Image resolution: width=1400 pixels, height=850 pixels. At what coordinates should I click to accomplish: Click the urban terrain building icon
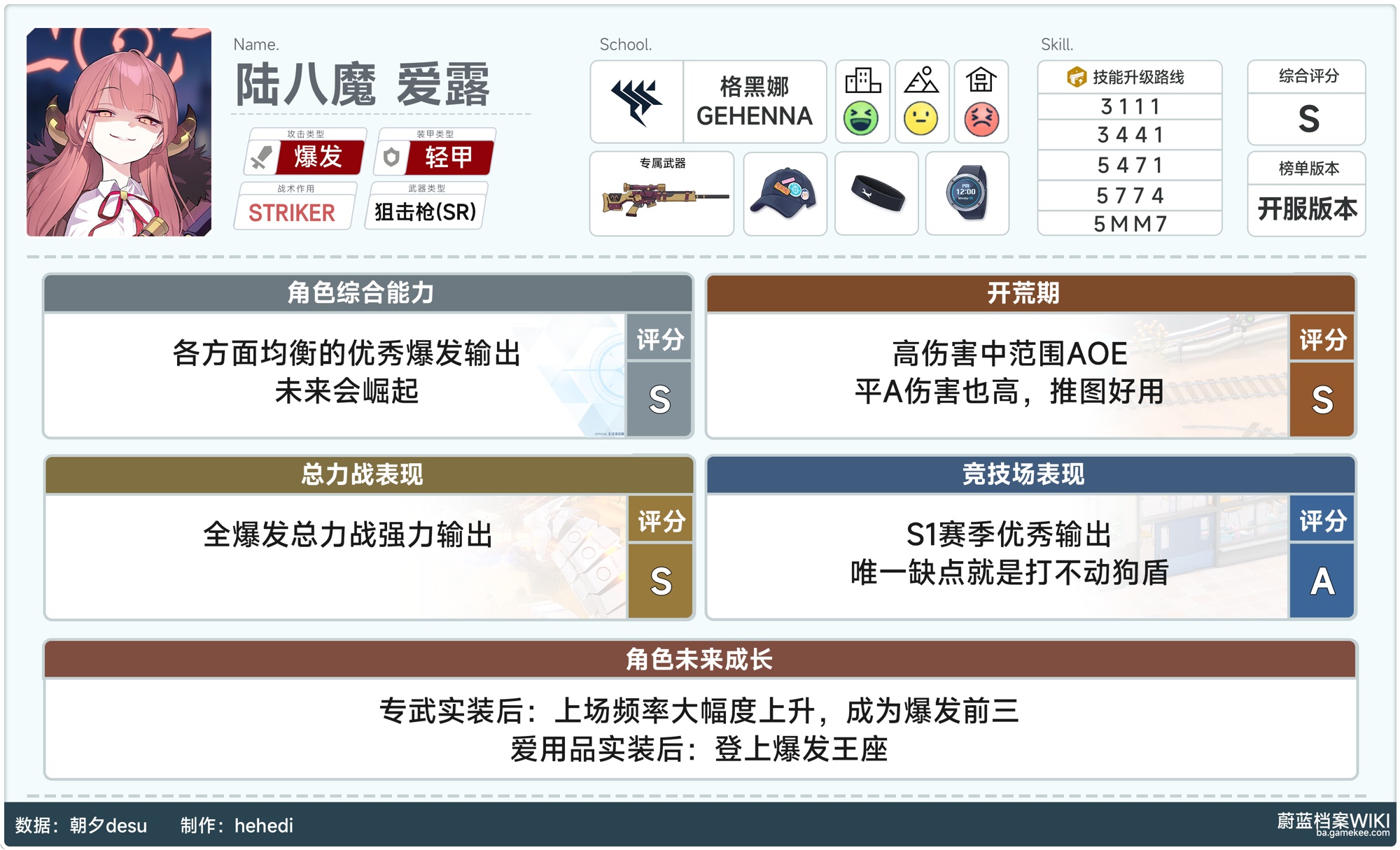pos(862,81)
